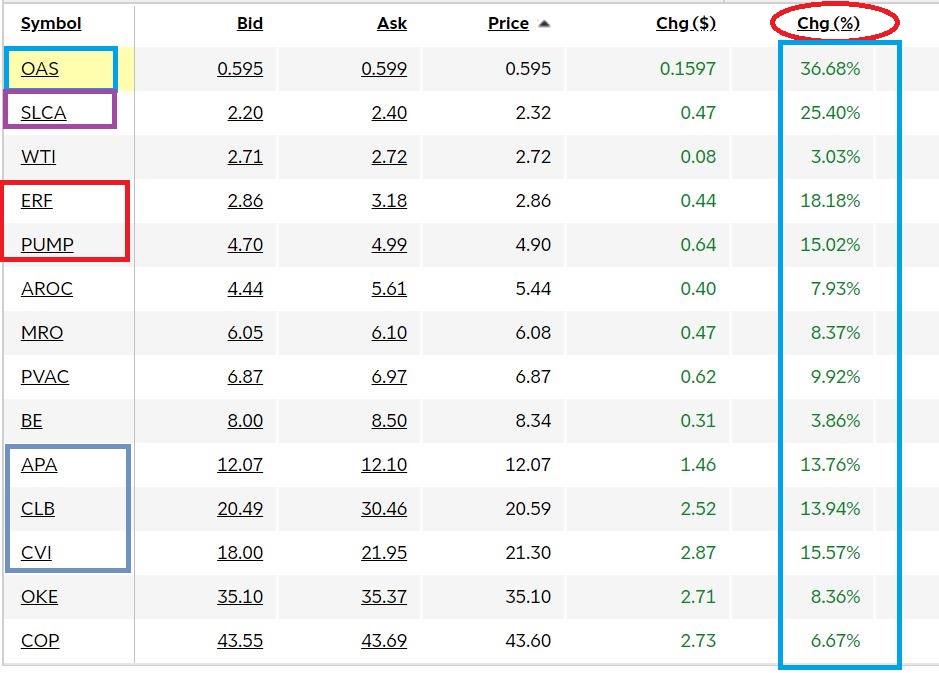This screenshot has width=939, height=673.
Task: Click OAS bid value 0.595
Action: click(x=240, y=68)
